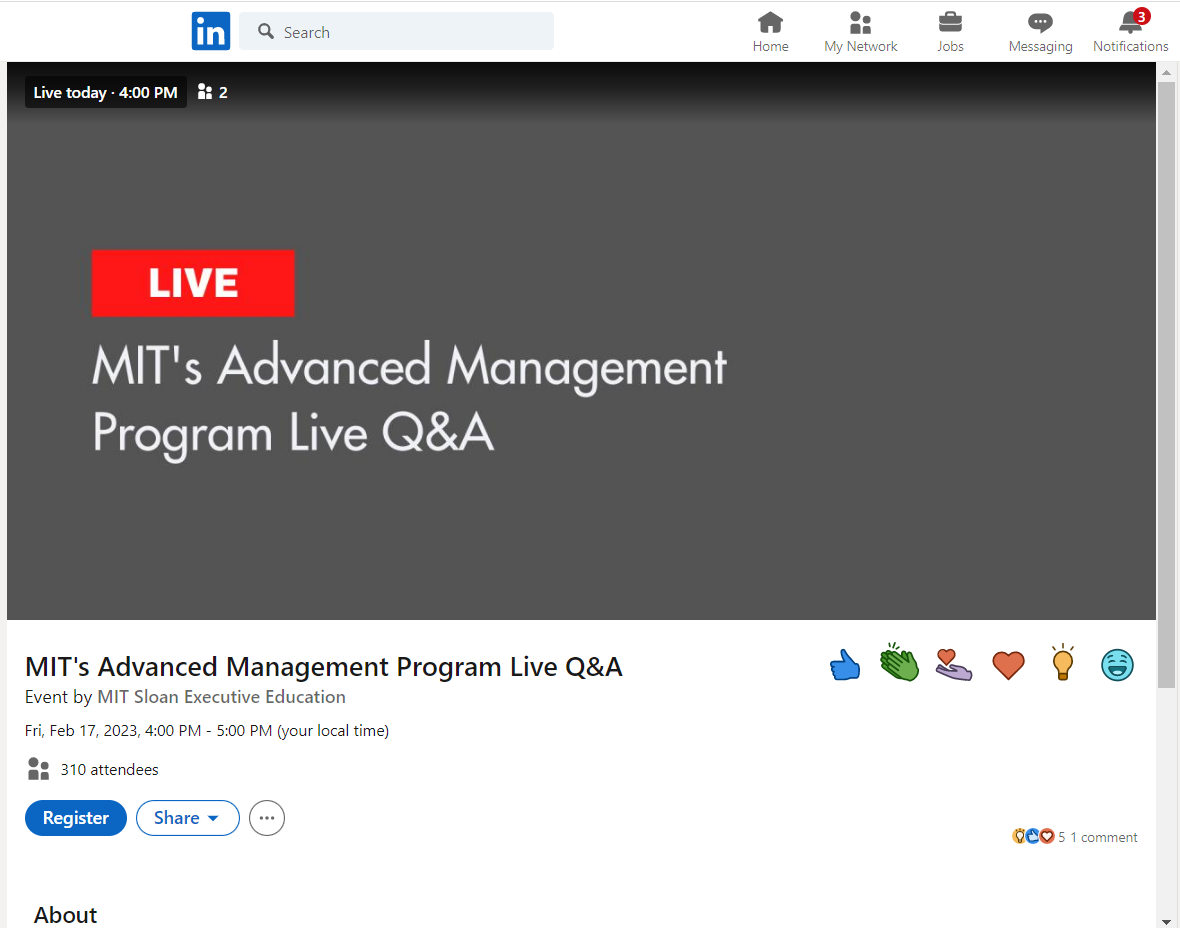
Task: React with the Love heart icon
Action: point(1008,665)
